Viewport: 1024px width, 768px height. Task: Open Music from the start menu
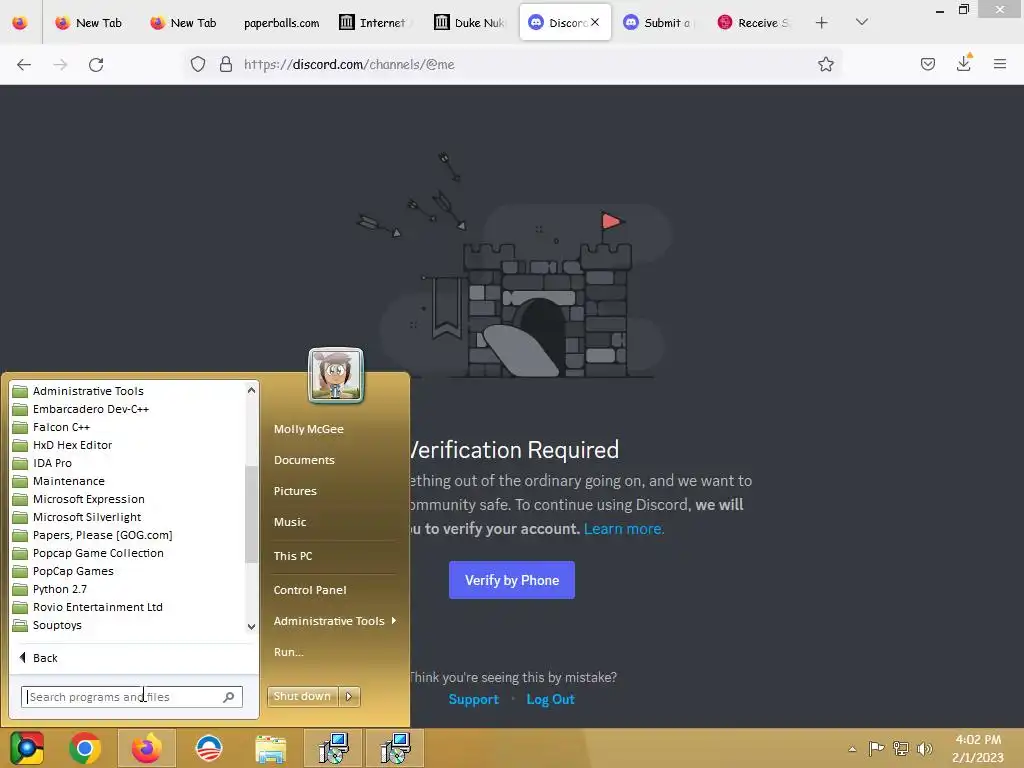pos(289,522)
